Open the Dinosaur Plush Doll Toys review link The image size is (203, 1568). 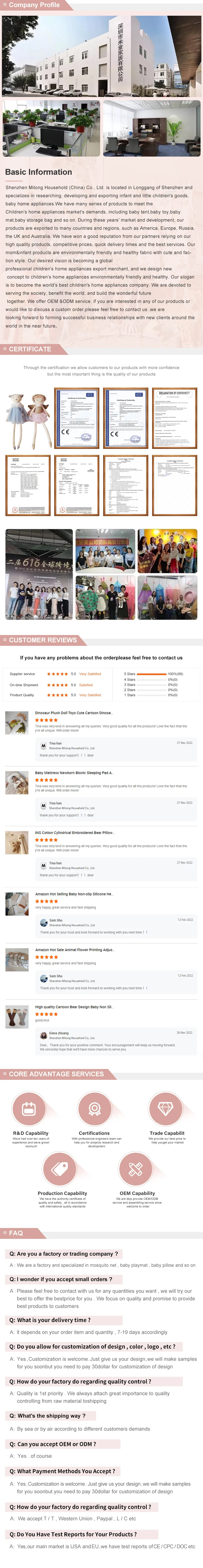tap(73, 713)
